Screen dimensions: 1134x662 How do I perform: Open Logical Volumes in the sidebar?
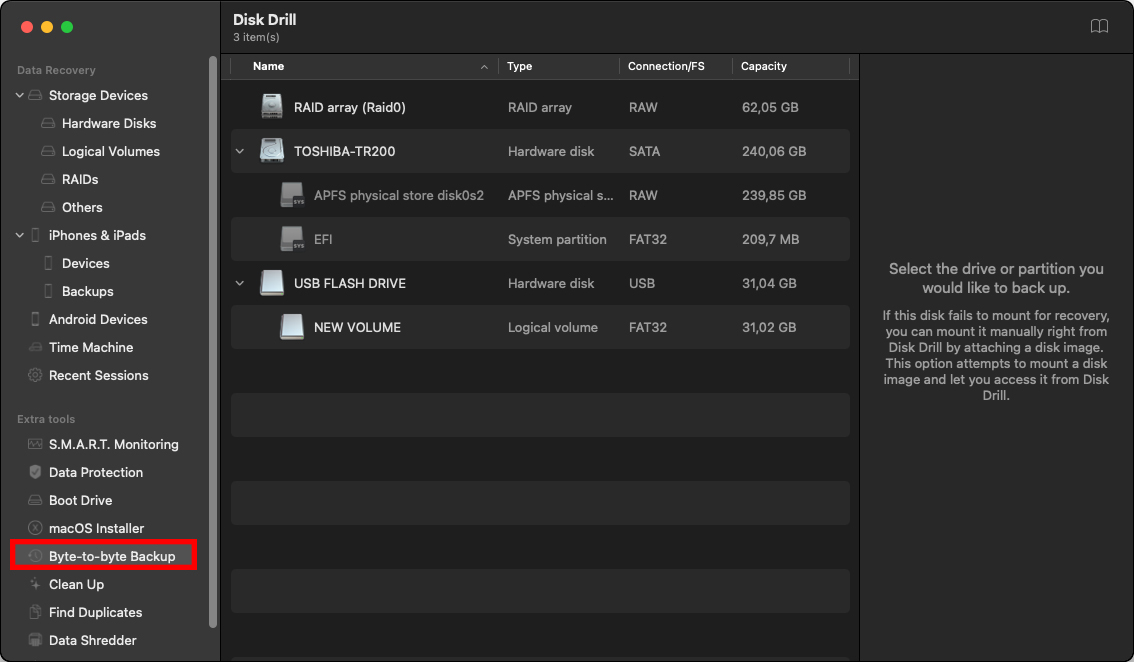[x=111, y=151]
